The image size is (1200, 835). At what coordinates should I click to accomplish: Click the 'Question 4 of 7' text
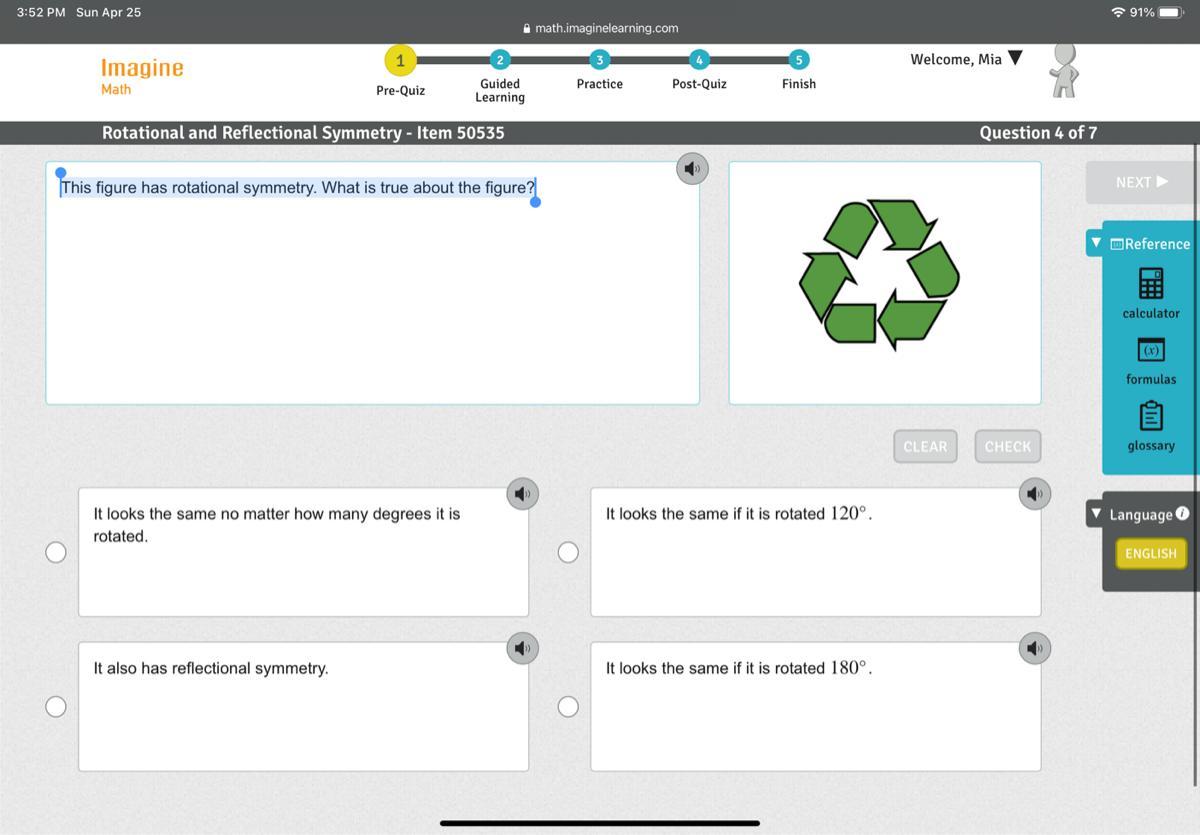[1038, 132]
